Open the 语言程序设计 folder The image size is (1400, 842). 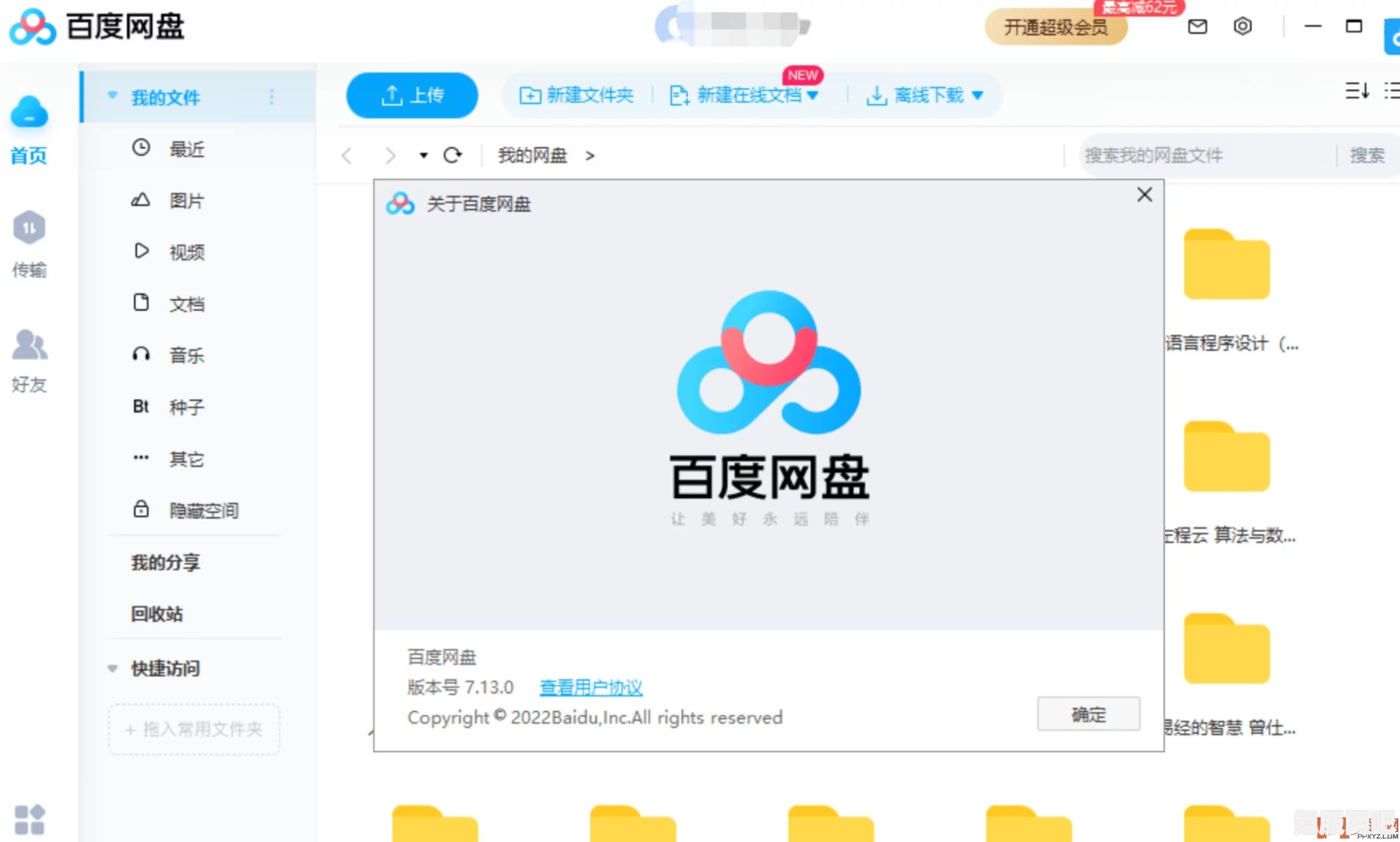(1226, 264)
